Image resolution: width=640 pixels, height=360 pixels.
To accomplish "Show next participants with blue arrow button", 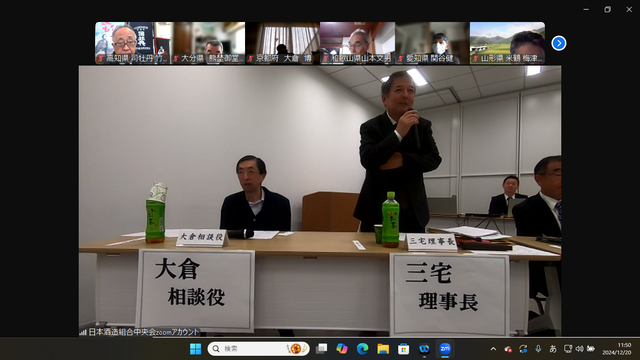I will (558, 43).
